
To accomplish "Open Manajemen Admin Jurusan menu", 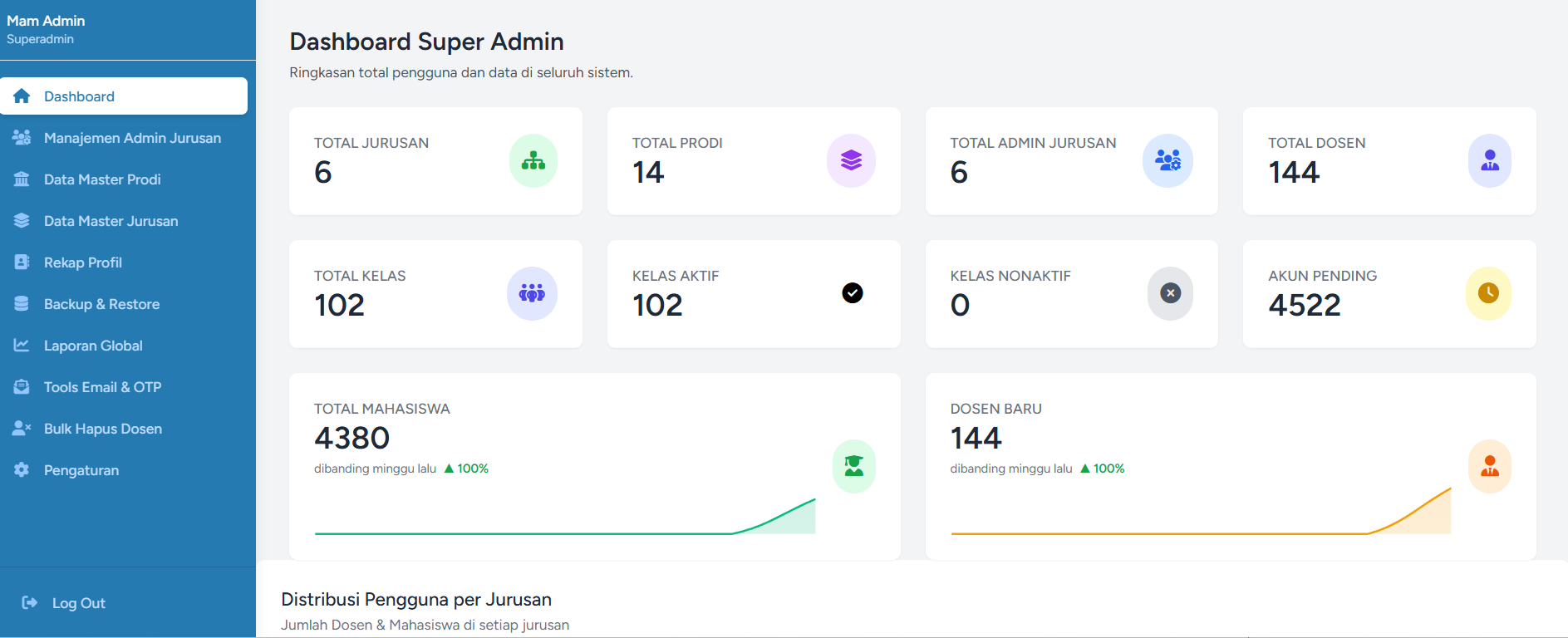I will pyautogui.click(x=132, y=138).
